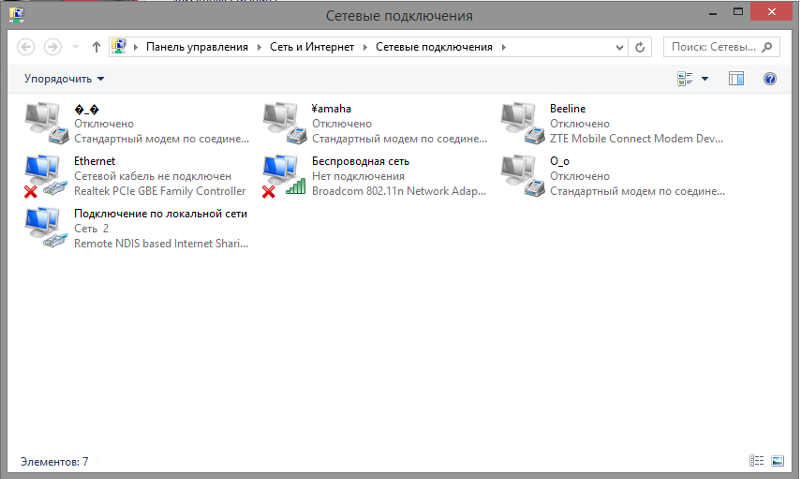Expand the arrow after Сетевые подключения

tap(504, 47)
